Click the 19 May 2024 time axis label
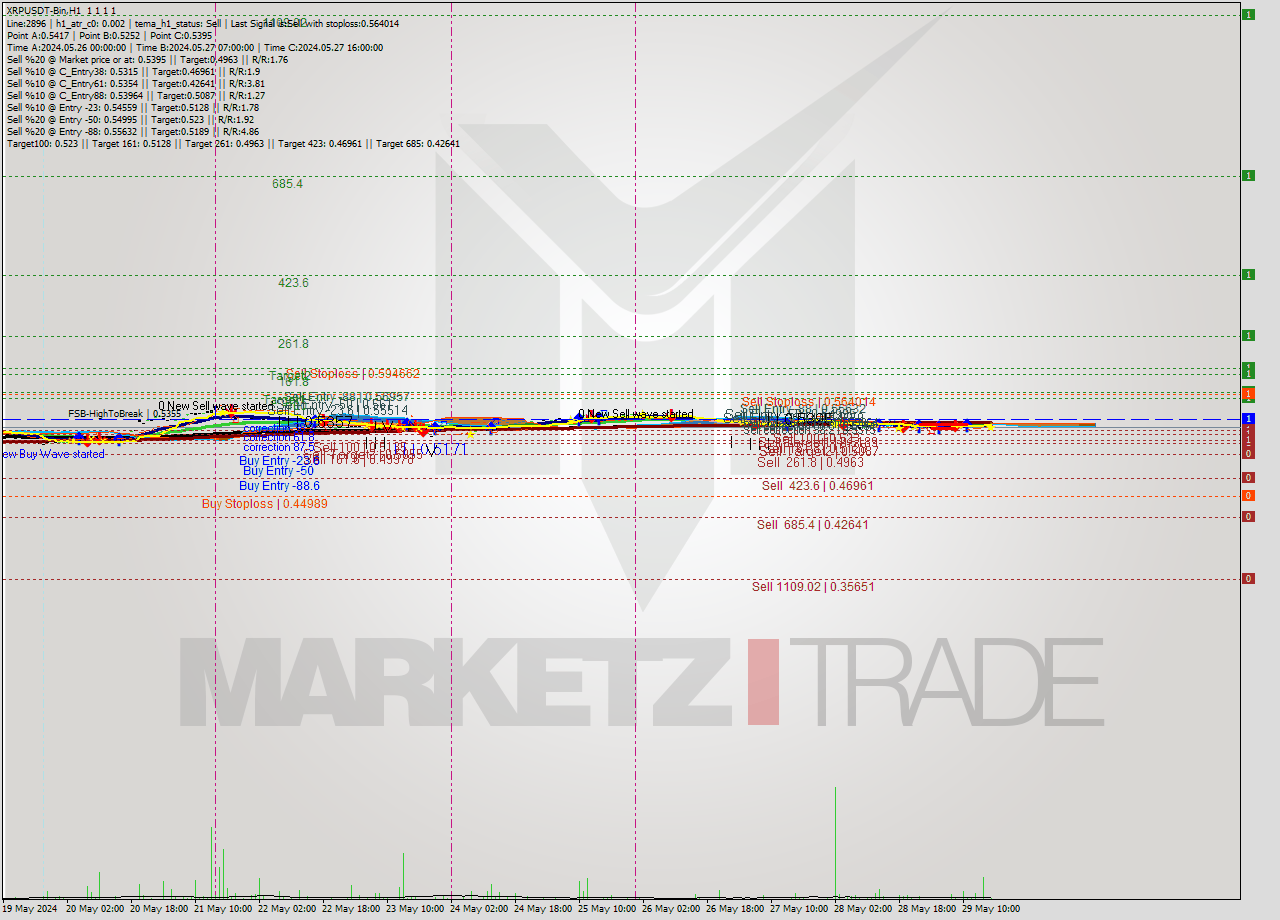Image resolution: width=1280 pixels, height=920 pixels. pyautogui.click(x=30, y=909)
